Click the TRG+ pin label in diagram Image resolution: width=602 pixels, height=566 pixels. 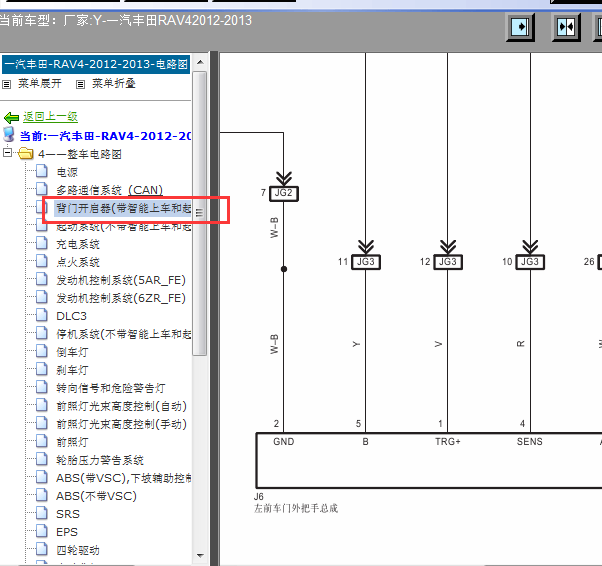[x=448, y=442]
